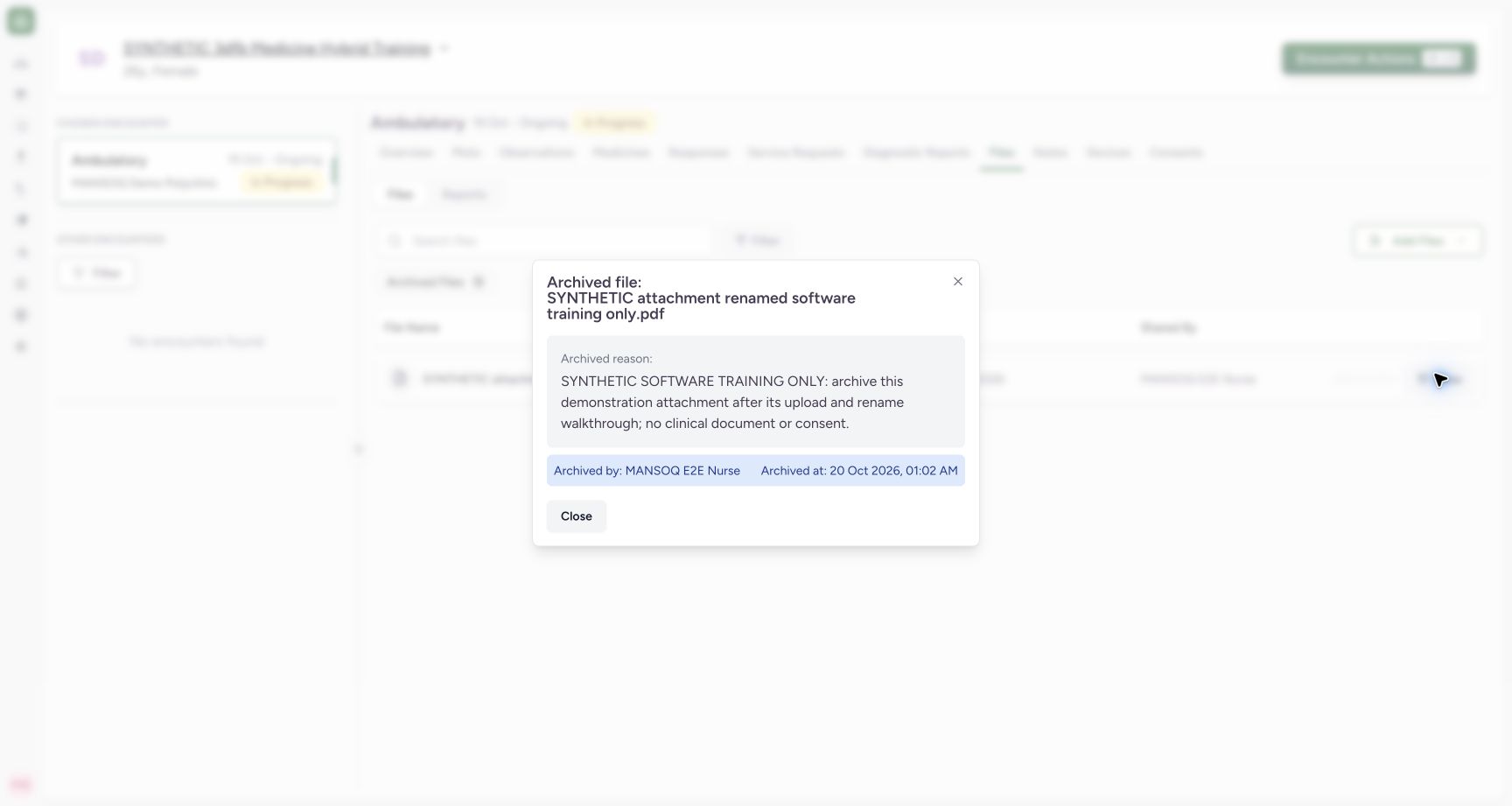Viewport: 1512px width, 806px height.
Task: Open the Overview encounter tab
Action: click(x=406, y=152)
